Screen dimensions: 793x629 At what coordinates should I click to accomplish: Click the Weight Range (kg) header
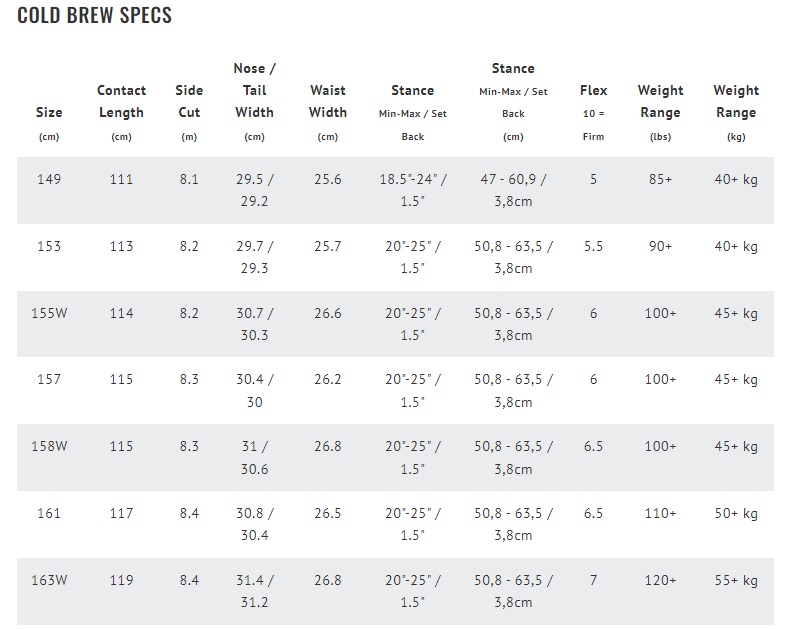coord(736,112)
